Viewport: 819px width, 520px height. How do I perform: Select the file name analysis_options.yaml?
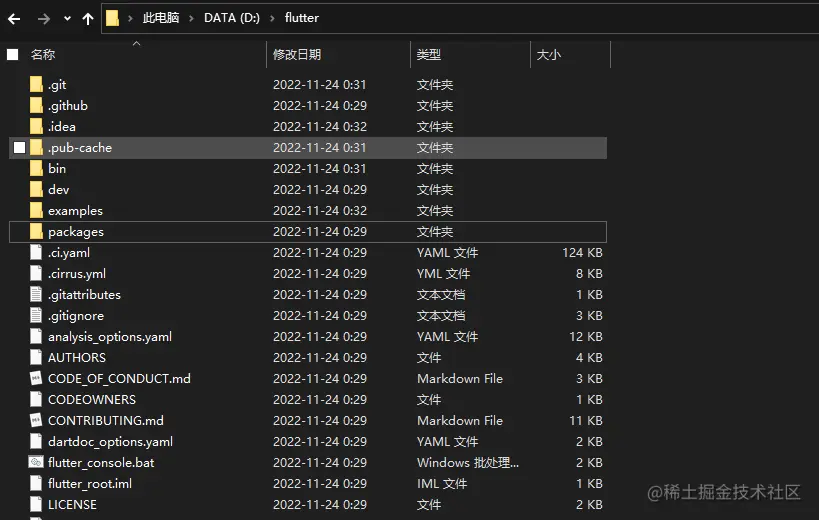[110, 337]
